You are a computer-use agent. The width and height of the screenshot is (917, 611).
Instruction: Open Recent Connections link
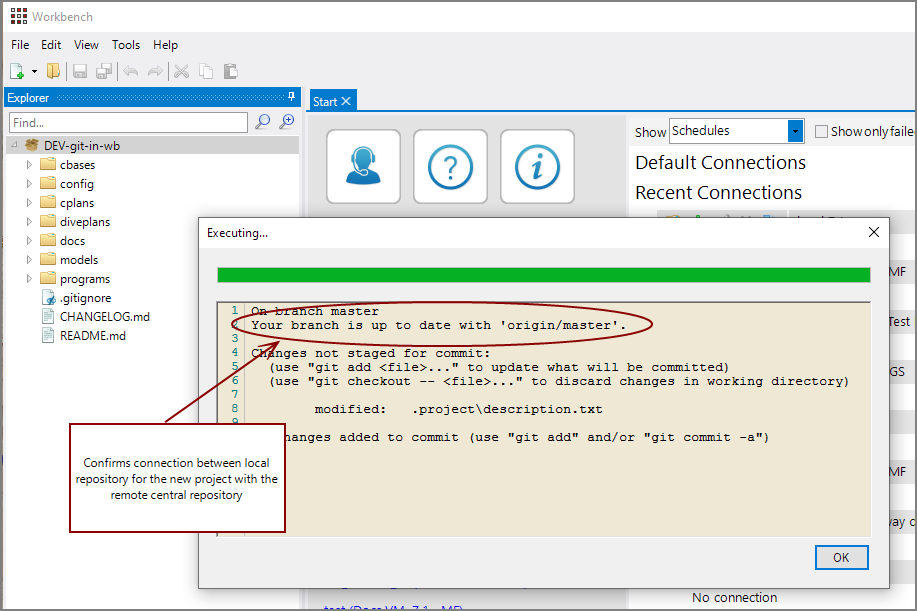[717, 192]
